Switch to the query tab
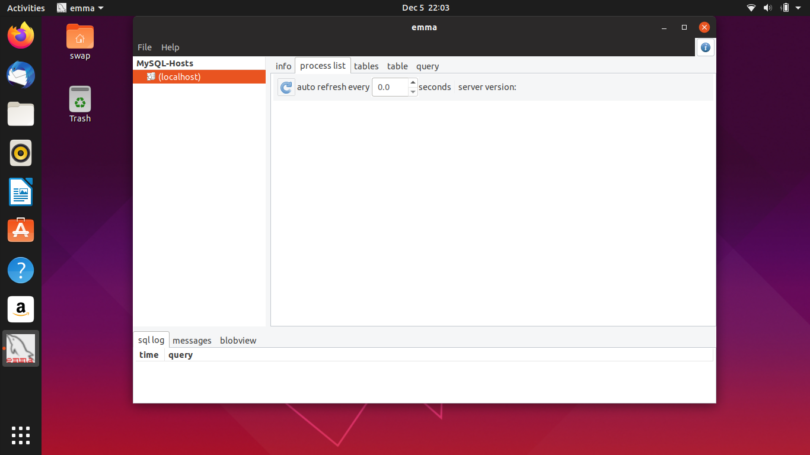The image size is (810, 455). coord(427,66)
